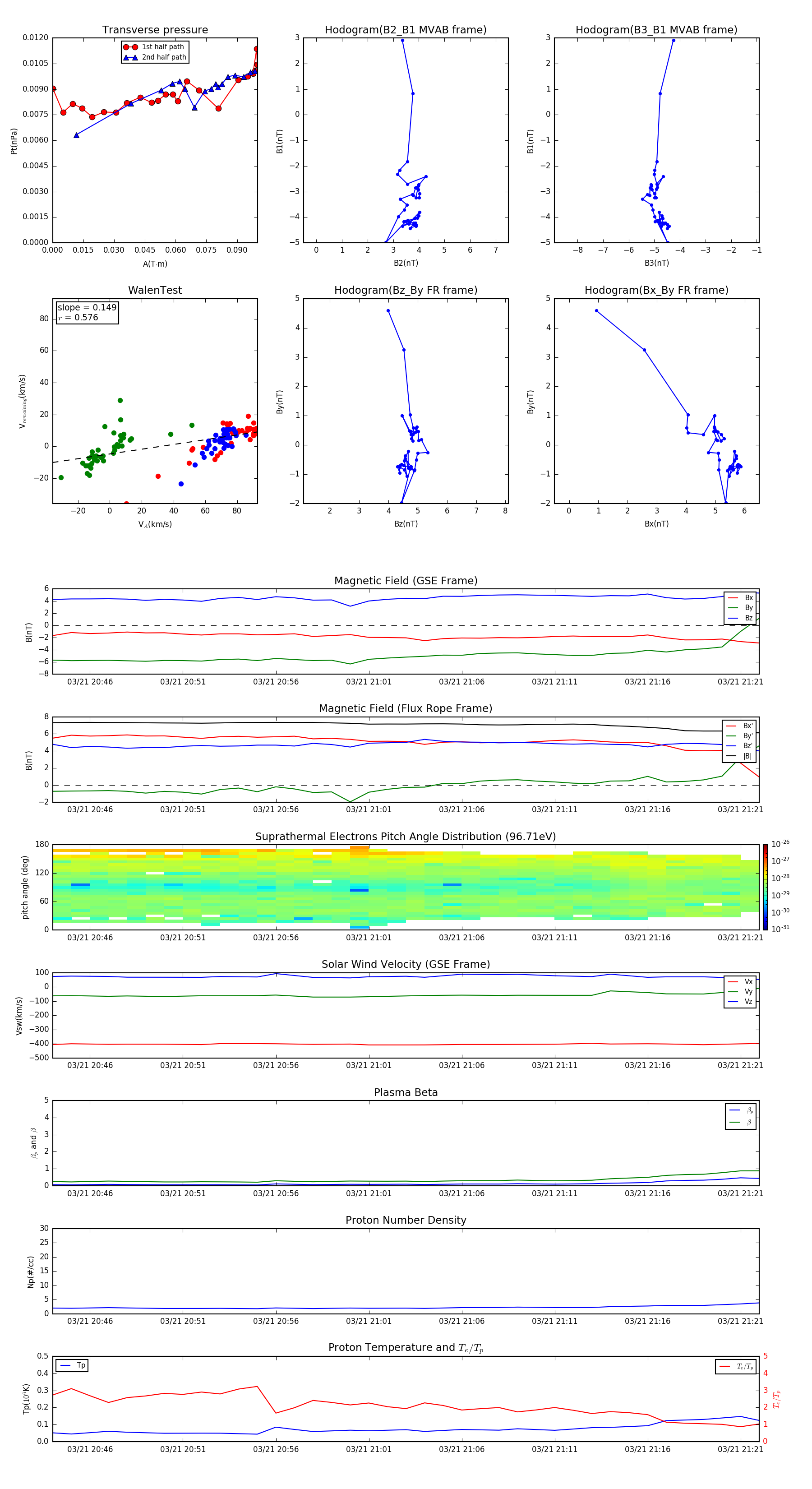Click 10^-26 label on color bar

[x=780, y=844]
